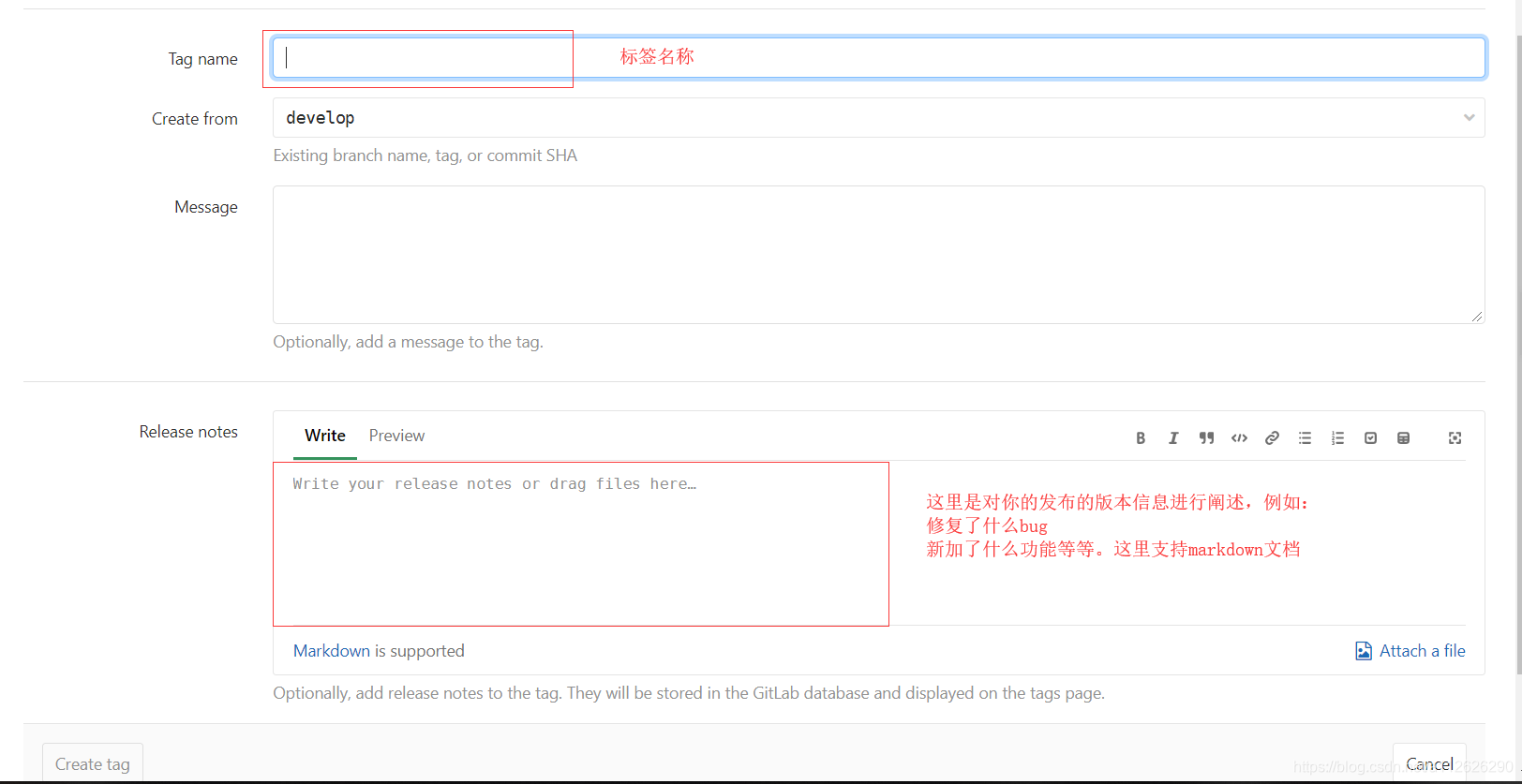This screenshot has height=784, width=1522.
Task: Click the 'Existing branch name, tag, or commit SHA' hint
Action: click(425, 155)
